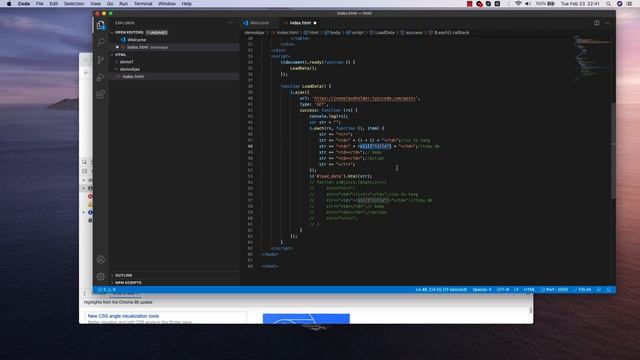Click errors and warnings count in status bar
The image size is (640, 360).
[x=107, y=290]
